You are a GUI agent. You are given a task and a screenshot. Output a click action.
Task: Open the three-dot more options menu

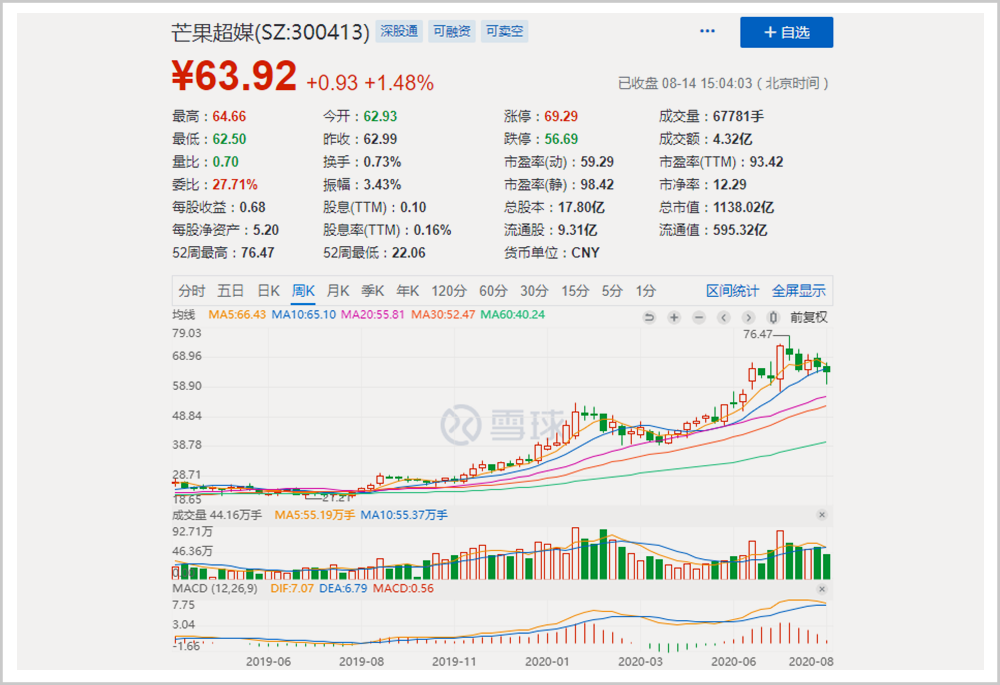(707, 31)
